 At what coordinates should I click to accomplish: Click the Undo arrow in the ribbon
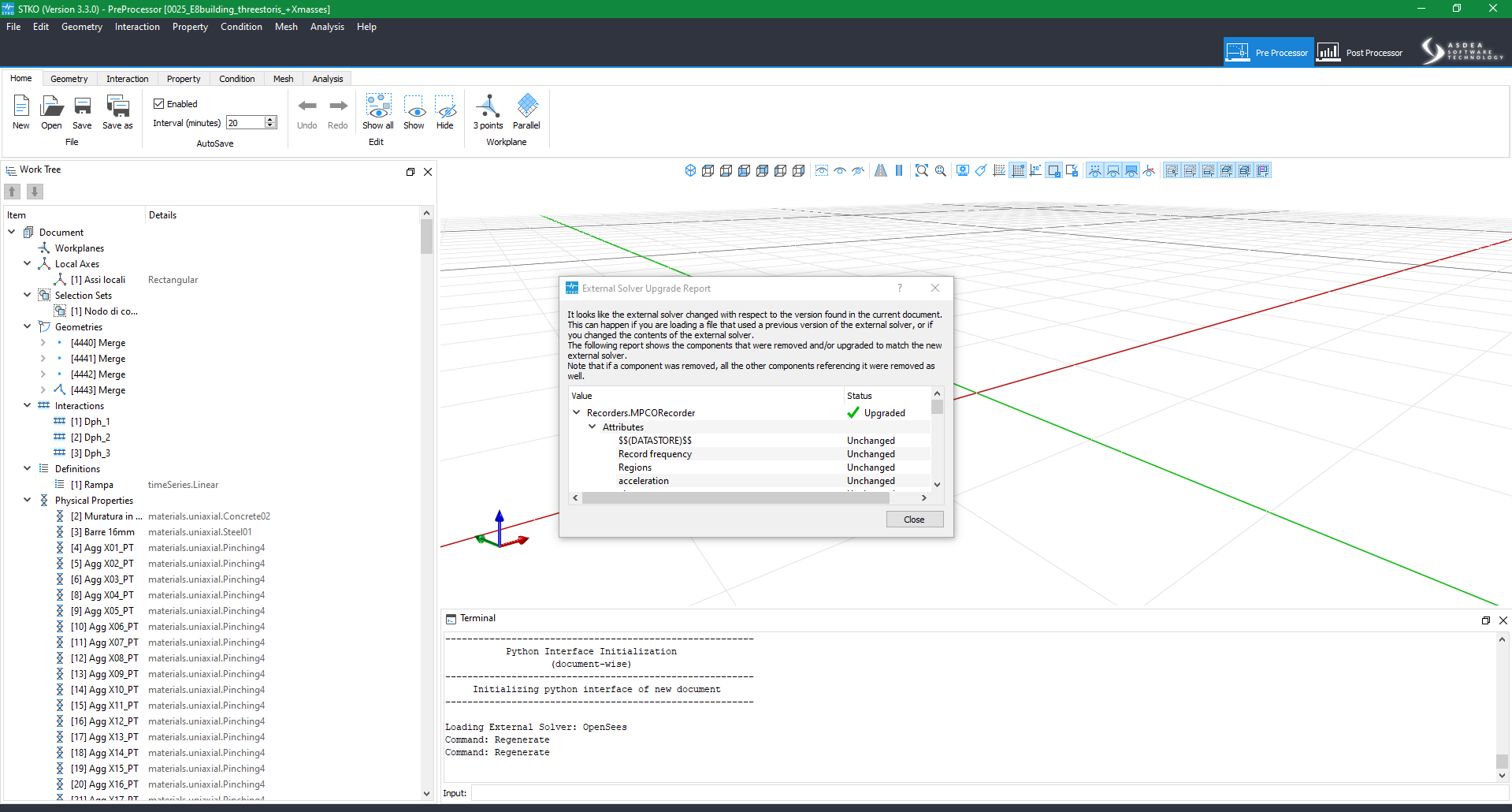tap(307, 106)
